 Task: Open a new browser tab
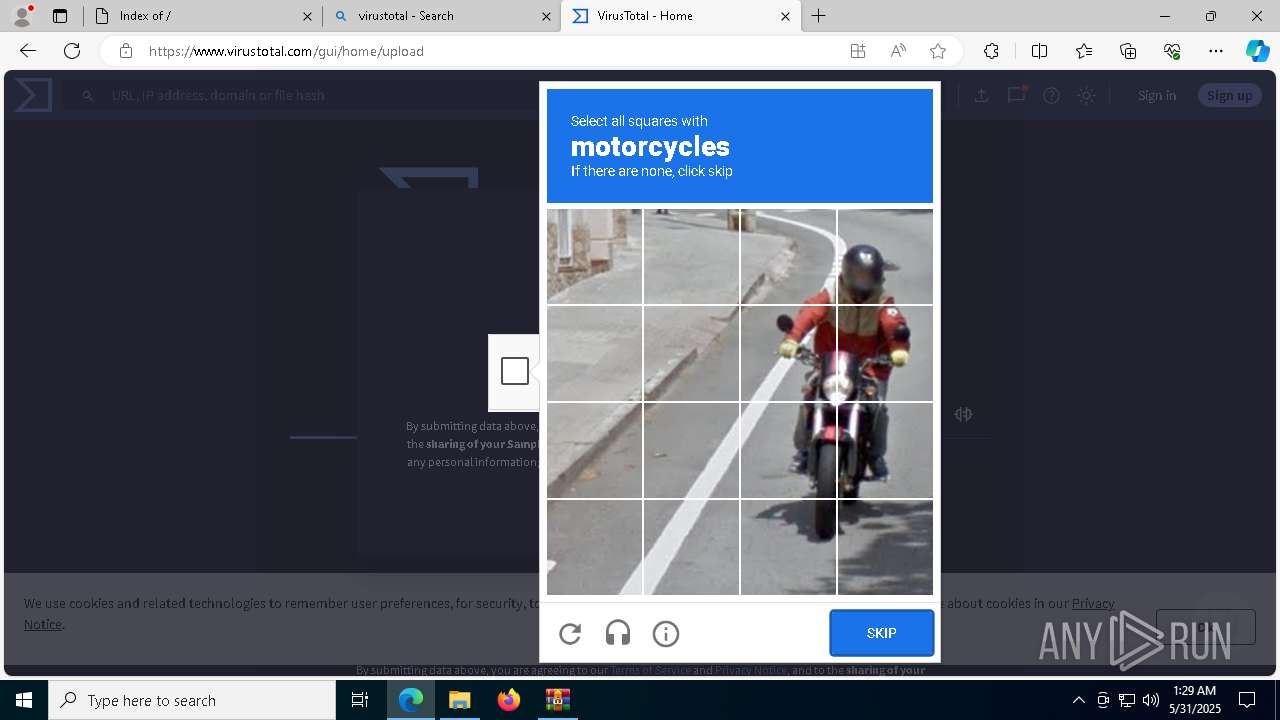(819, 16)
